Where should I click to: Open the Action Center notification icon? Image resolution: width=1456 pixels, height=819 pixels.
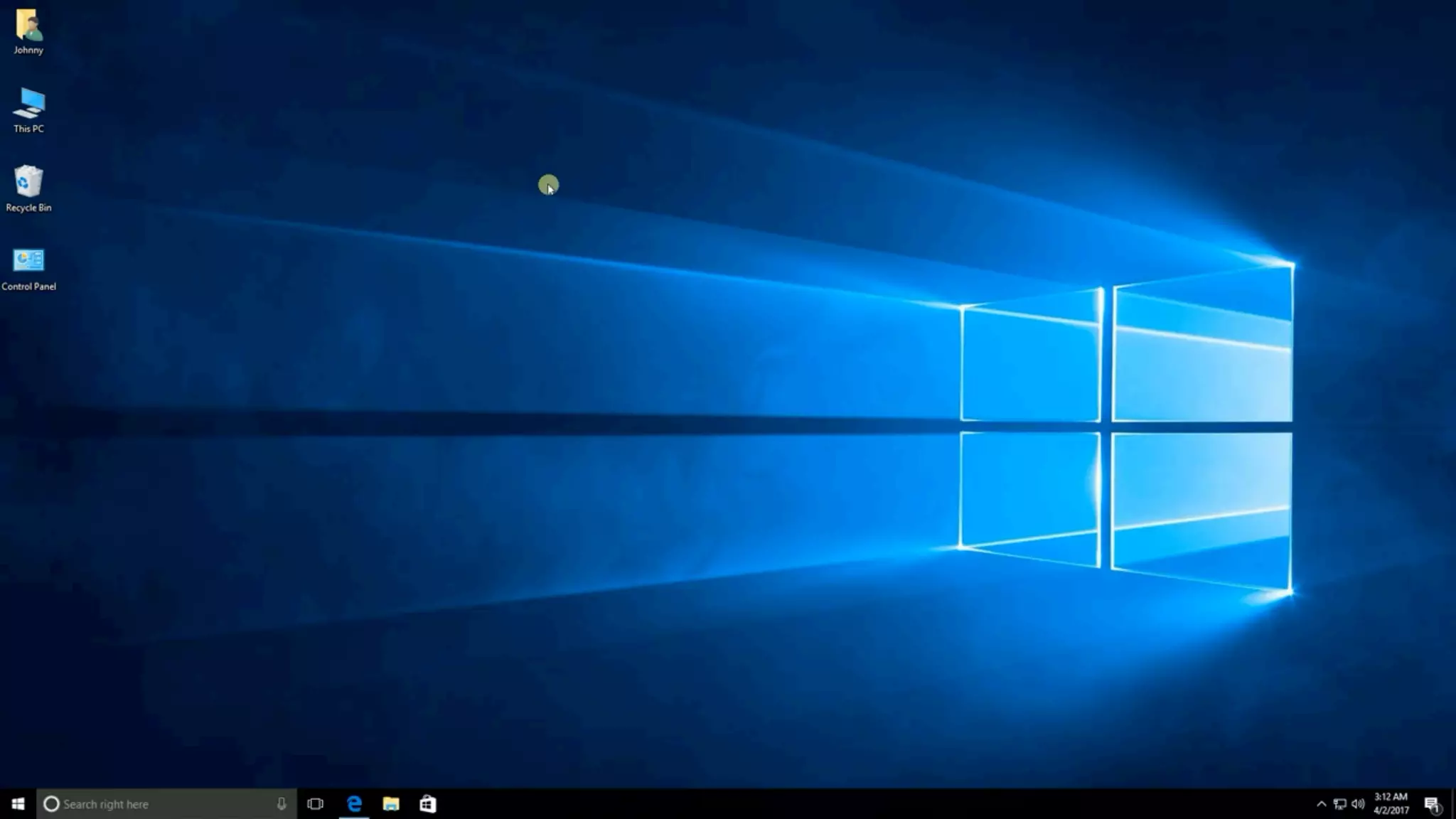pyautogui.click(x=1432, y=804)
